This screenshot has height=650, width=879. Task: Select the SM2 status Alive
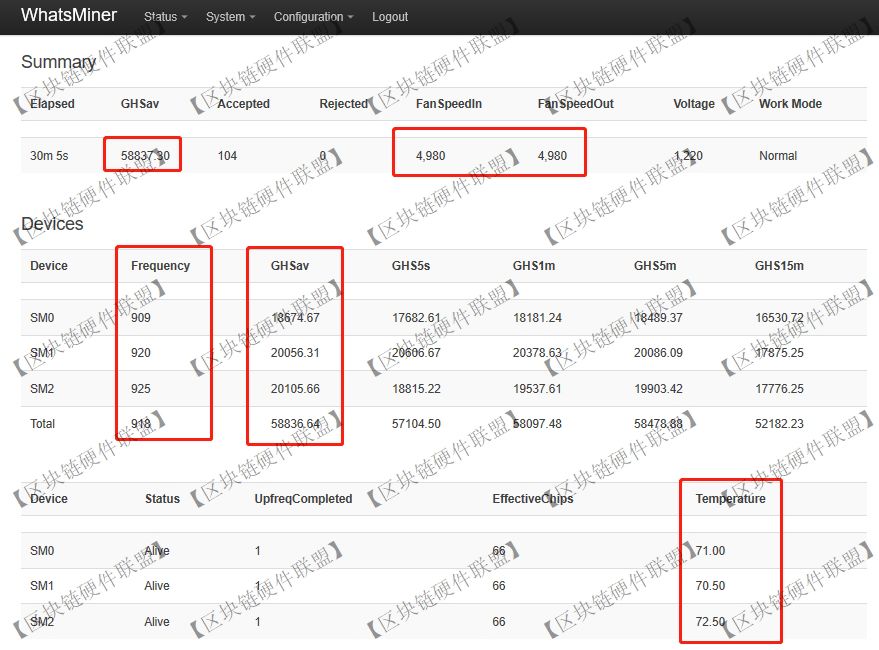157,622
